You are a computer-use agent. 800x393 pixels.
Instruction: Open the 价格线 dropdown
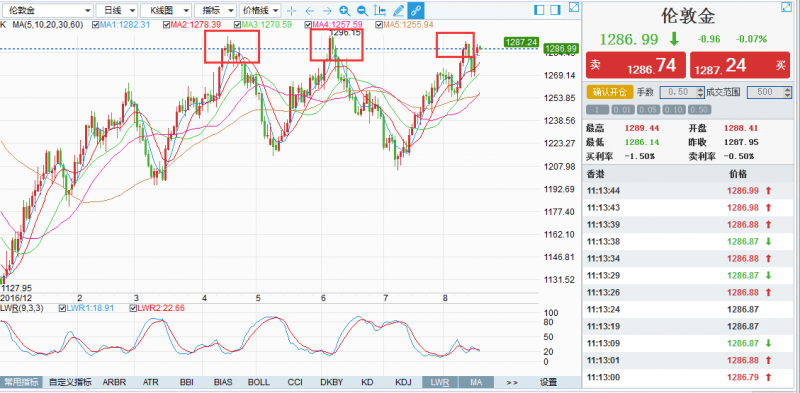260,10
